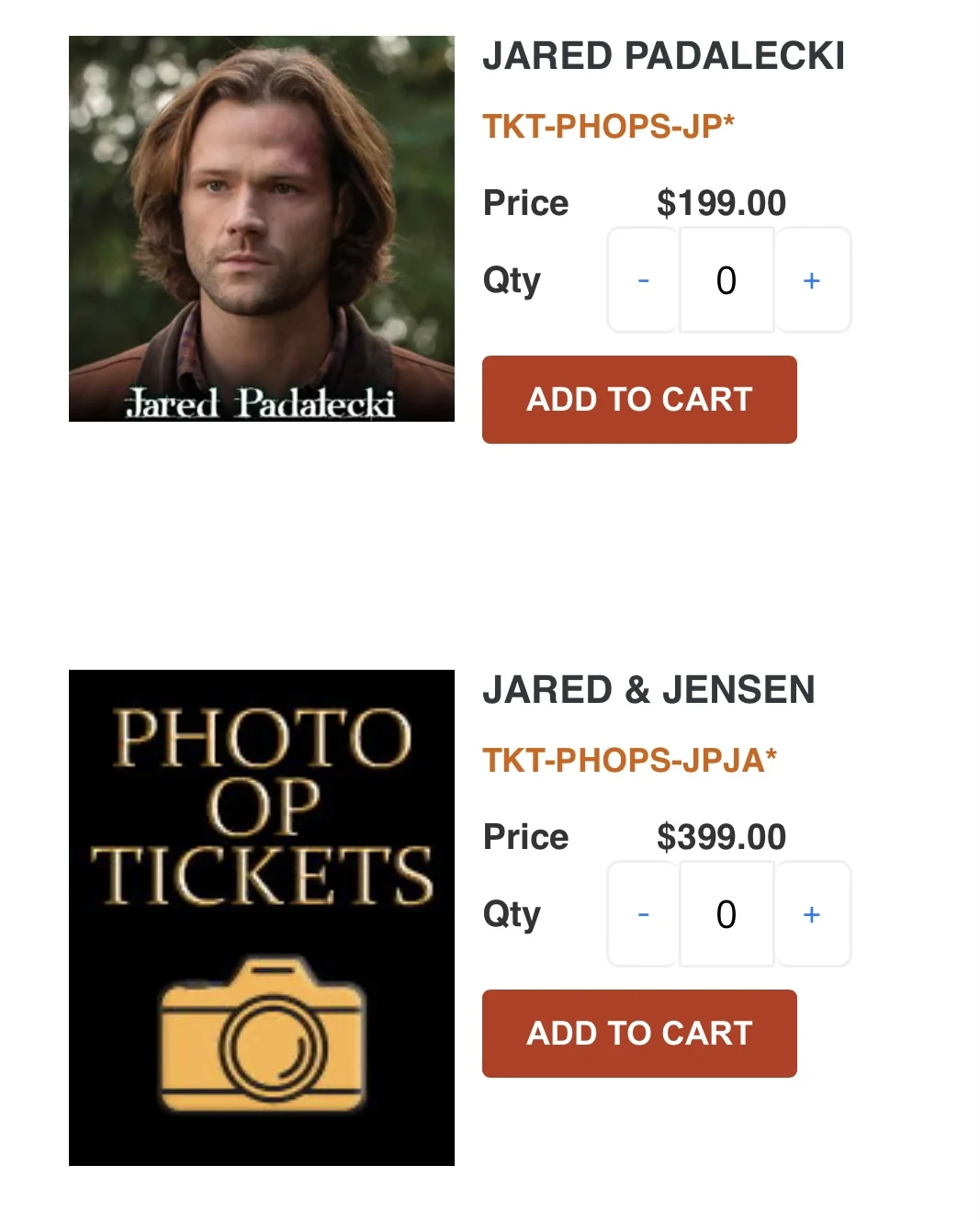Image resolution: width=980 pixels, height=1222 pixels.
Task: Increase quantity for Jared & Jensen ticket
Action: pos(812,914)
